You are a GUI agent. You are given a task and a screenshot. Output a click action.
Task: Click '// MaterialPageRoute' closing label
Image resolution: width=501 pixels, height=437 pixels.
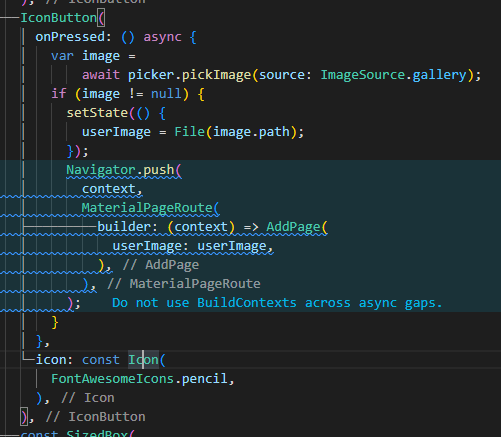click(184, 284)
